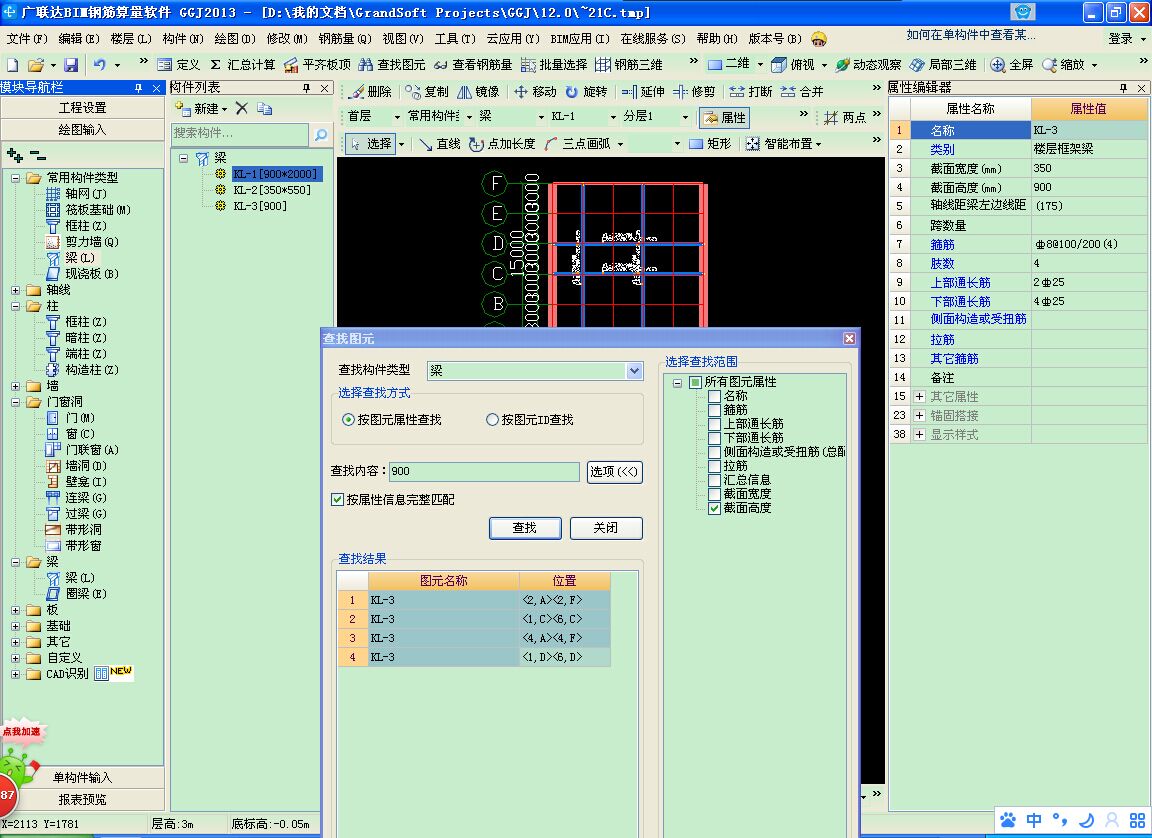Select 按图元ID查找 radio option
The width and height of the screenshot is (1152, 838).
tap(530, 419)
